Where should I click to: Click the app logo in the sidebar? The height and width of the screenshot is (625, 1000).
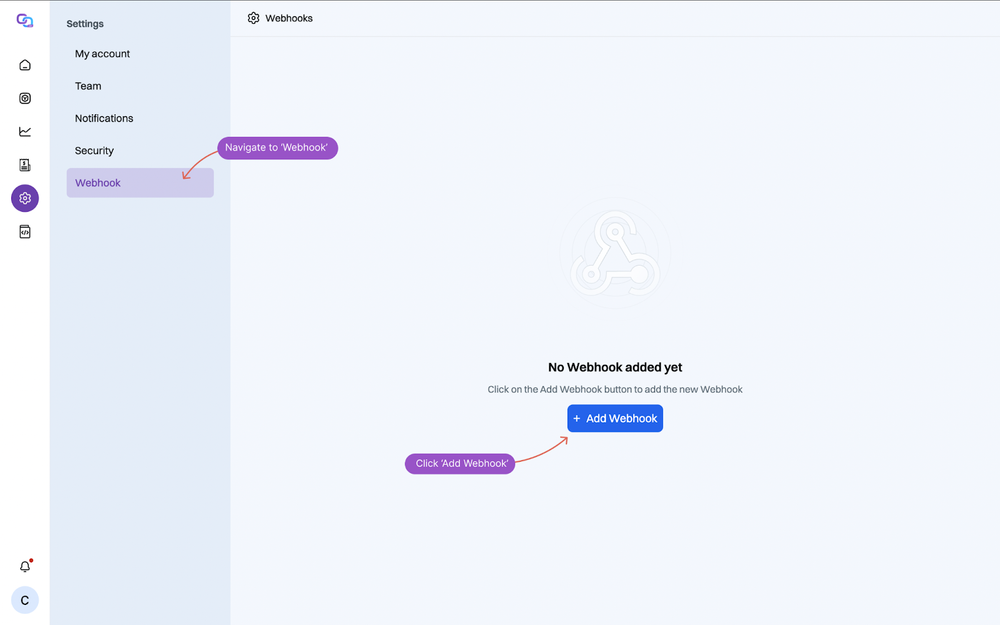[x=25, y=21]
